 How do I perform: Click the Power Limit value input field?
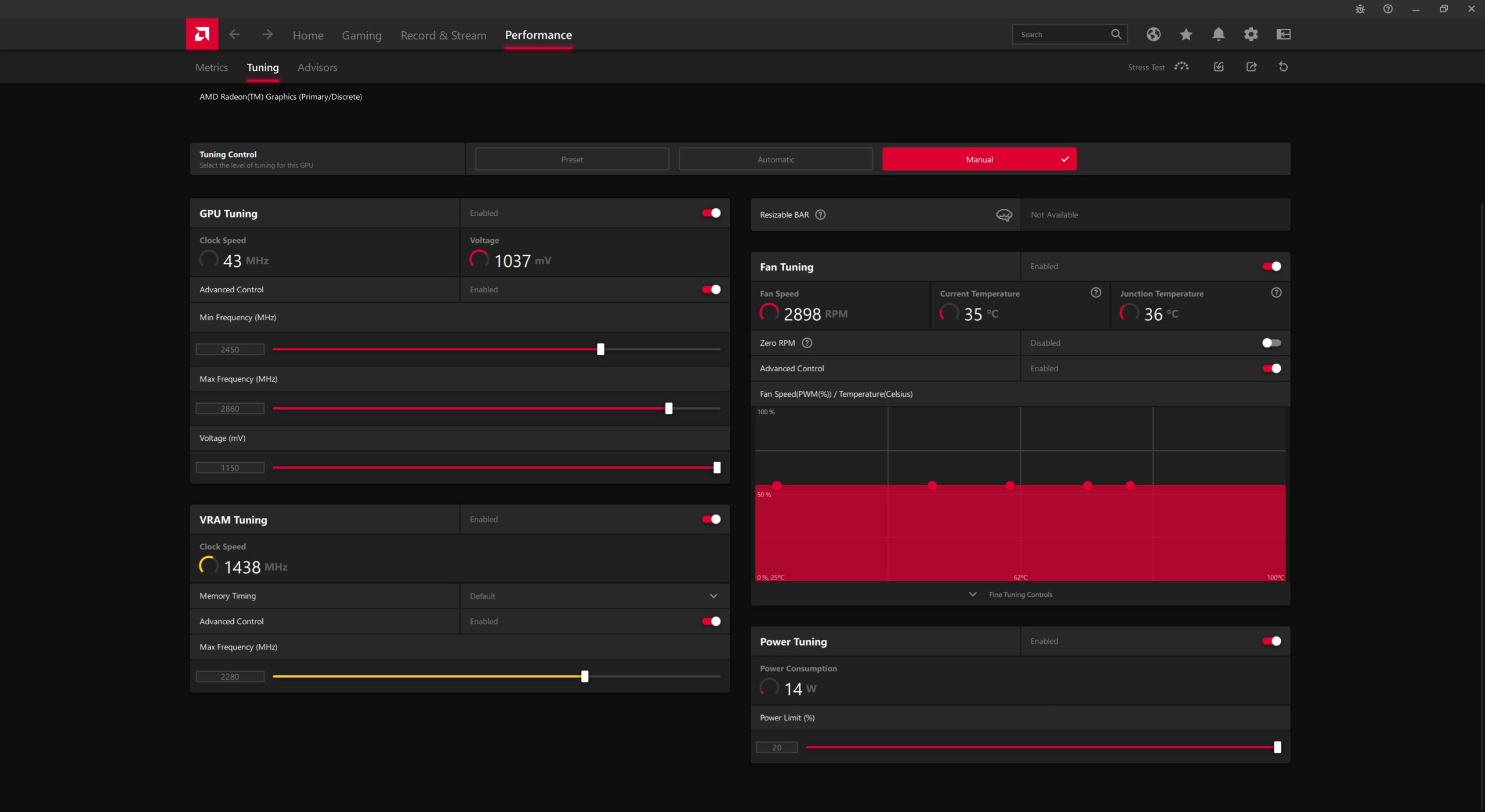[777, 748]
